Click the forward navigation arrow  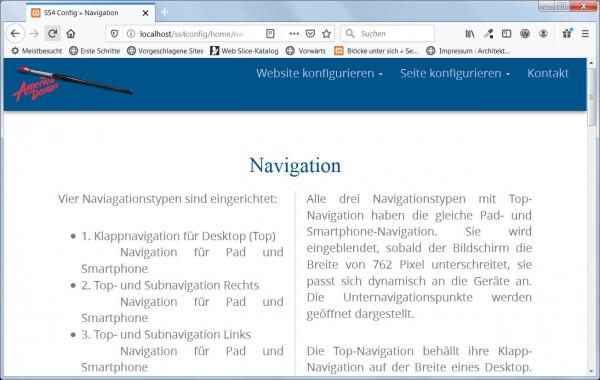tap(34, 34)
